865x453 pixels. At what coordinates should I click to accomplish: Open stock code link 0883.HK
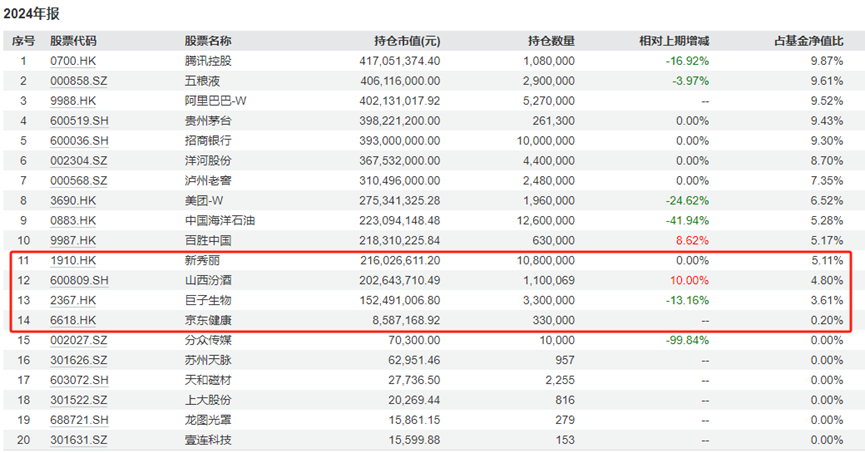(73, 221)
